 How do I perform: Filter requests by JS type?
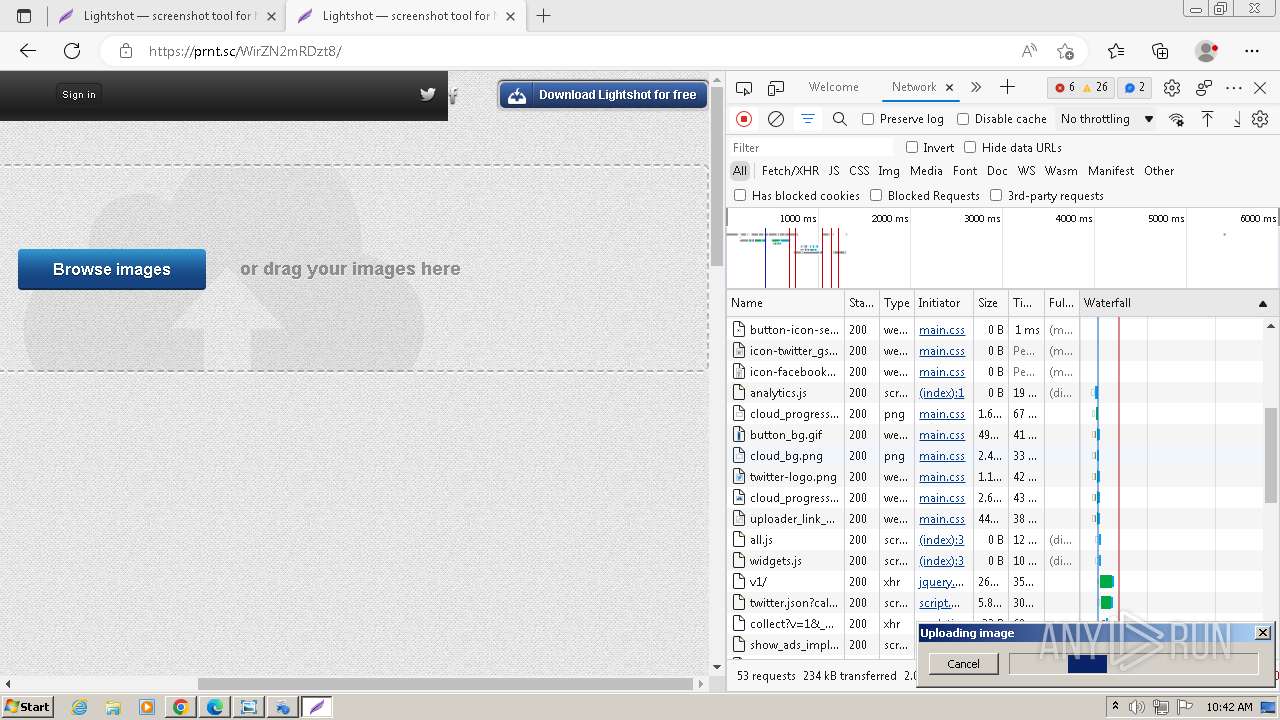(x=834, y=171)
